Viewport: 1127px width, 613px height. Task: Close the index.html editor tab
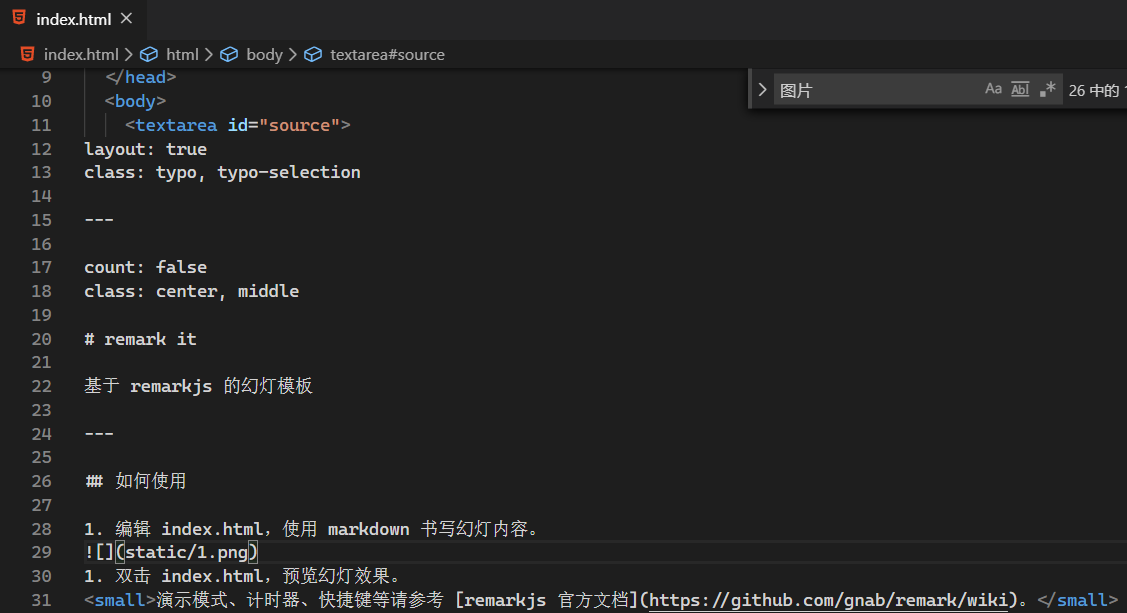pos(125,19)
